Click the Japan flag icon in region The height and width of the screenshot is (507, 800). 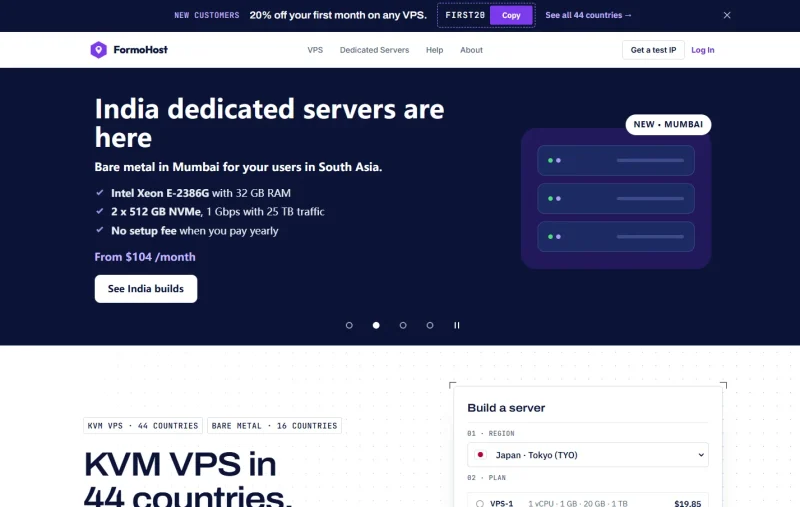[x=480, y=454]
